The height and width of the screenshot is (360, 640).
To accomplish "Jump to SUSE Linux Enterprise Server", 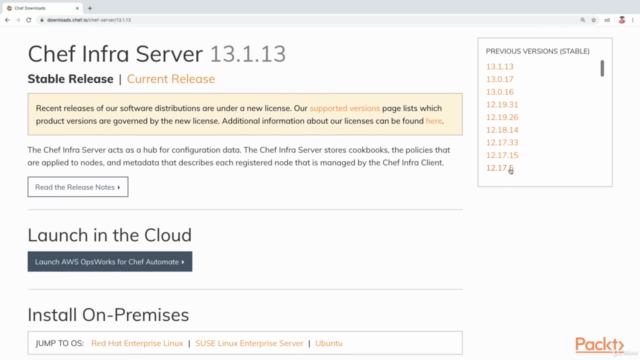I will (249, 343).
